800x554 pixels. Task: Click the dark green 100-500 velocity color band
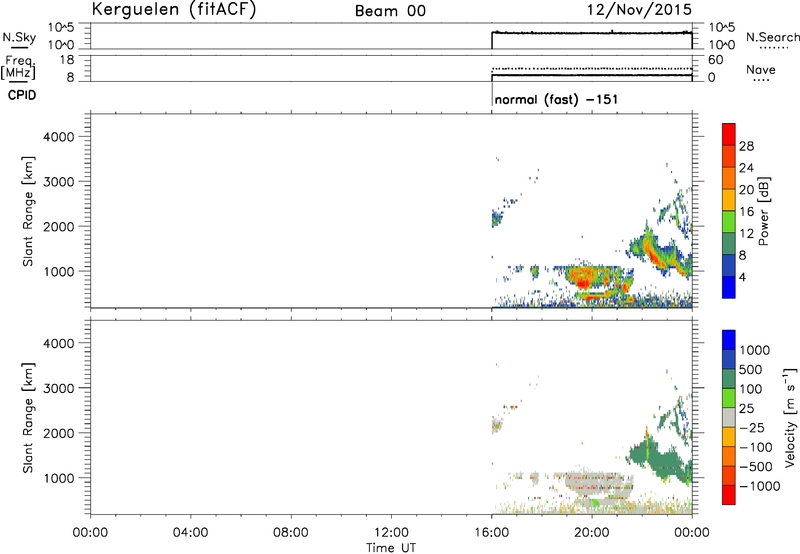coord(729,379)
